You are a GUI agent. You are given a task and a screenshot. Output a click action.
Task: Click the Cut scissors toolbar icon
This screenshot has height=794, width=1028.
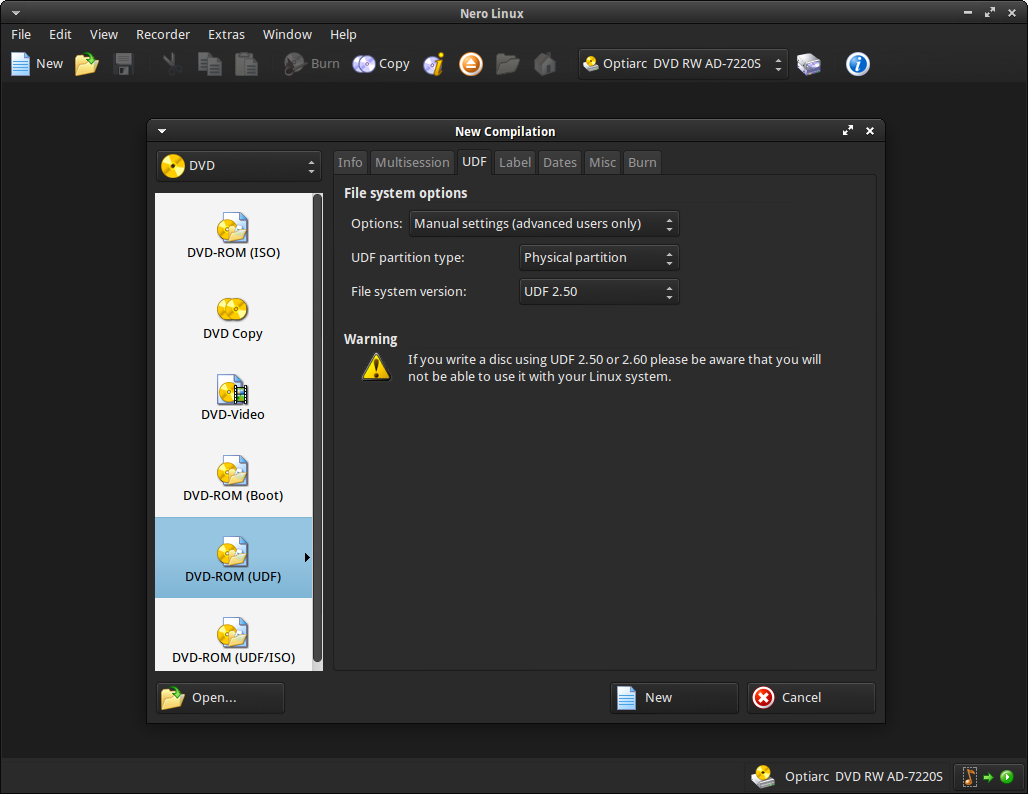pyautogui.click(x=172, y=64)
